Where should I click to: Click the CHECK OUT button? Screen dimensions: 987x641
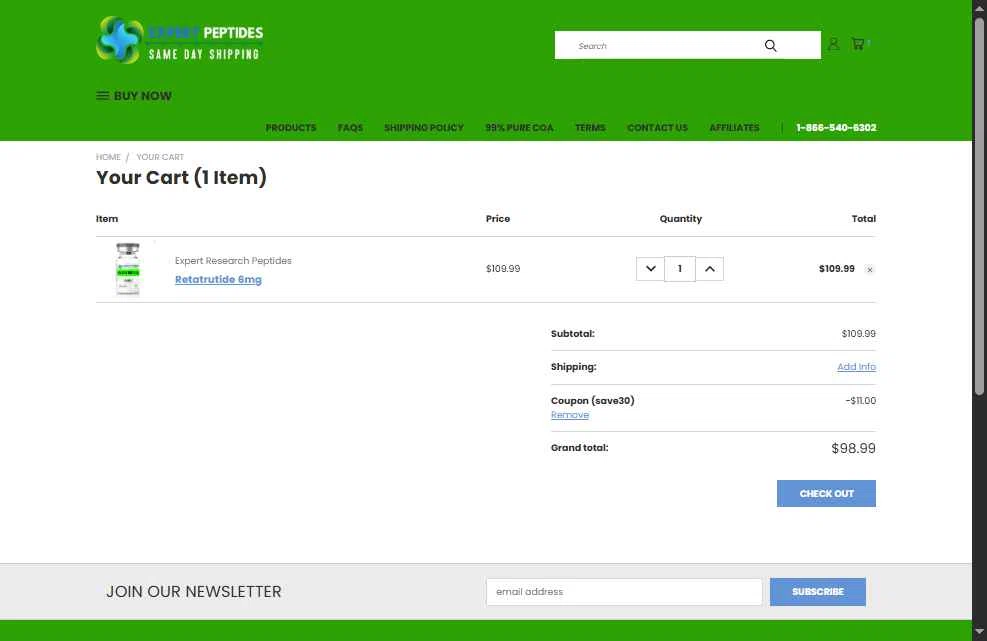coord(826,494)
